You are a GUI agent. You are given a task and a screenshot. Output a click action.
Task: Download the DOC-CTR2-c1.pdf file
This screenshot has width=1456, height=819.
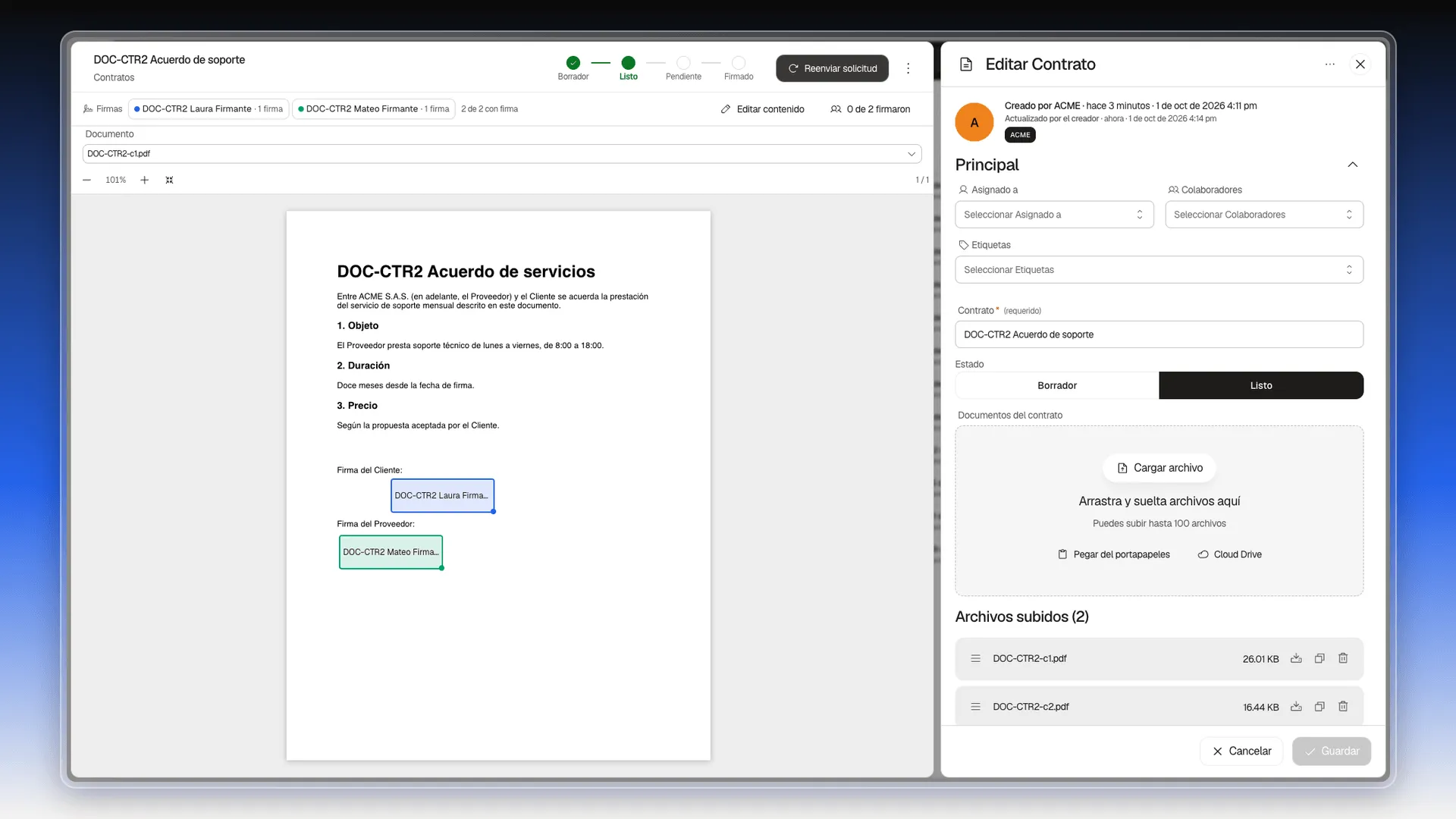pyautogui.click(x=1296, y=658)
